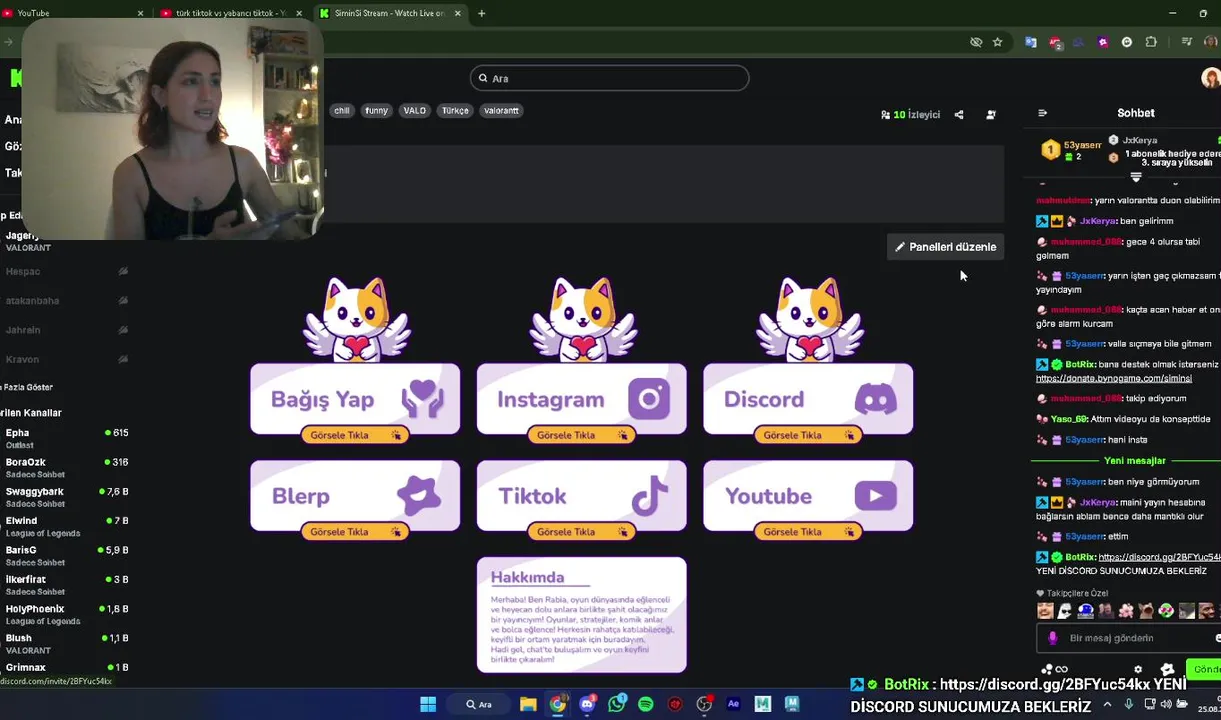
Task: Switch to the YouTube browser tab
Action: pyautogui.click(x=70, y=13)
